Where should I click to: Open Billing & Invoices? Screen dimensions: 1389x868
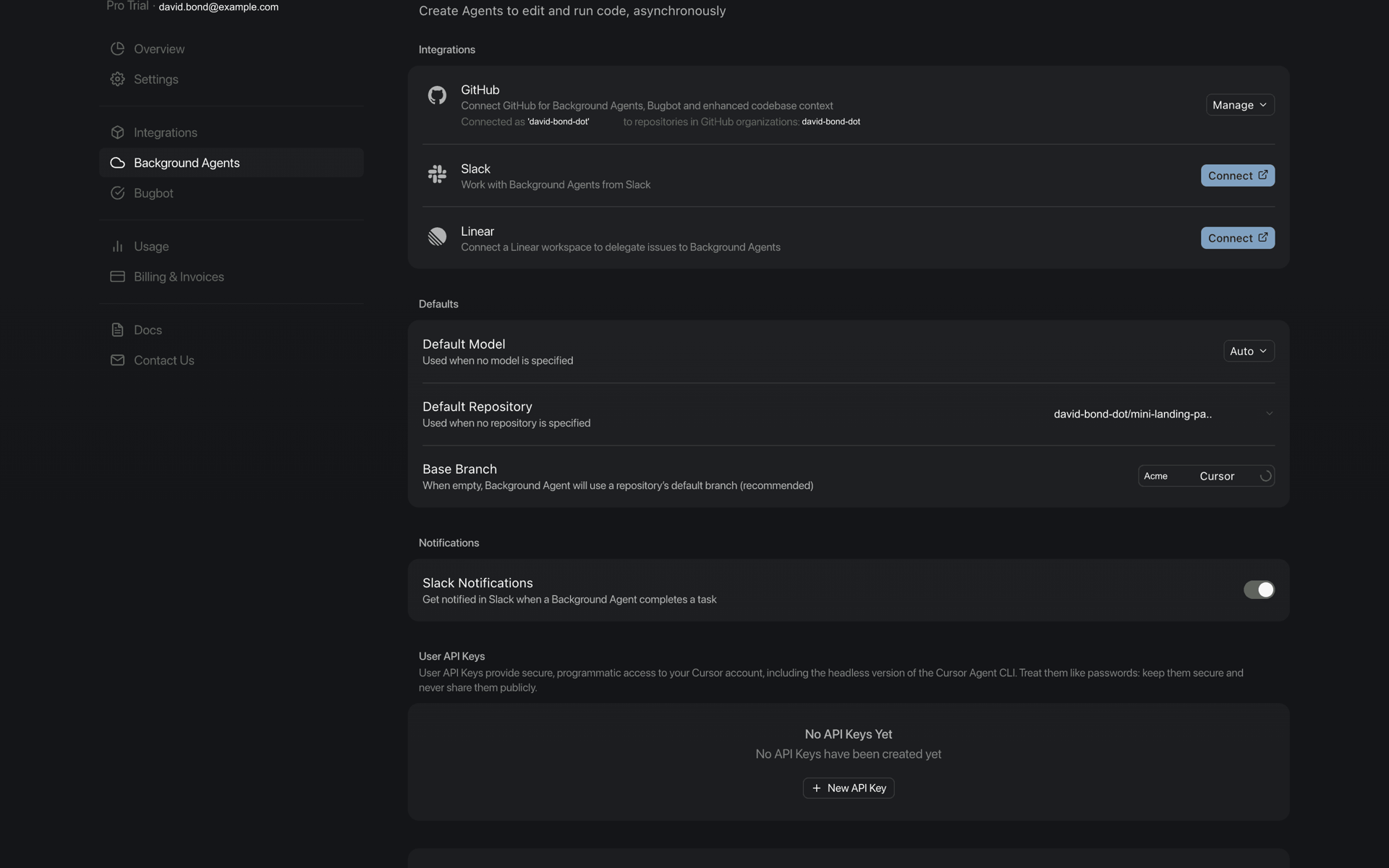click(x=231, y=276)
